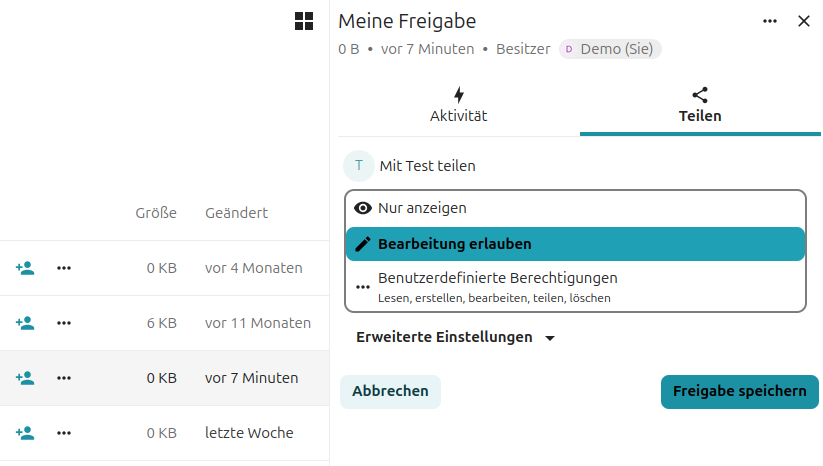Open the sidebar three-dots actions menu
This screenshot has width=823, height=466.
pos(770,21)
